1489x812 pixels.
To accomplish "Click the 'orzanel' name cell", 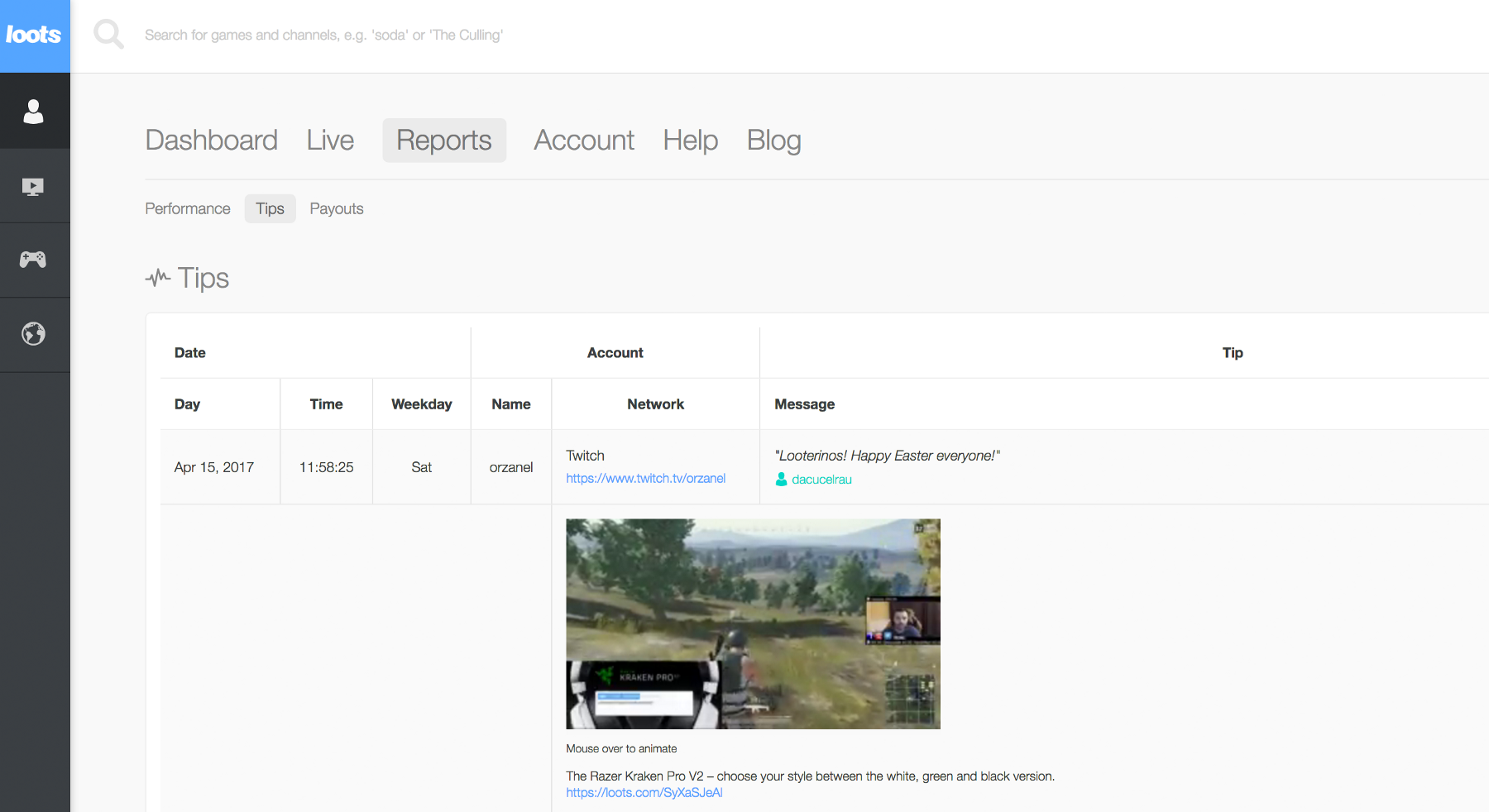I will (x=511, y=467).
